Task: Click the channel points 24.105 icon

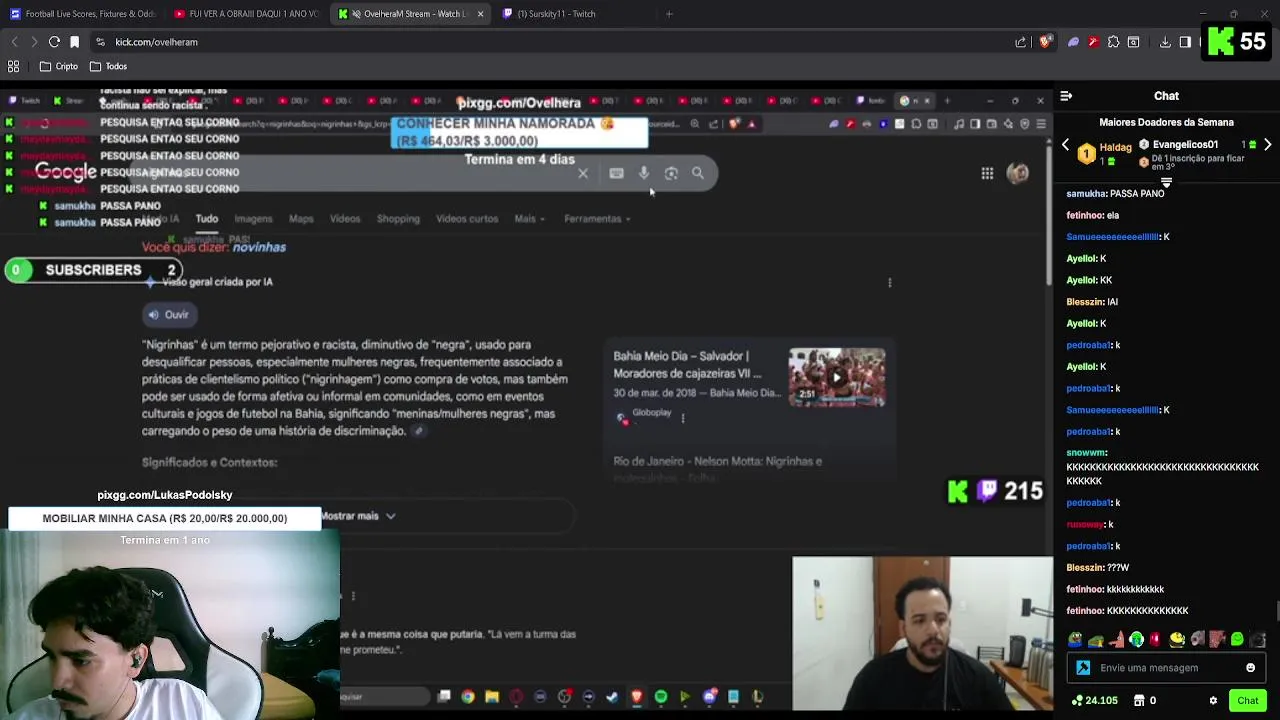Action: 1077,701
